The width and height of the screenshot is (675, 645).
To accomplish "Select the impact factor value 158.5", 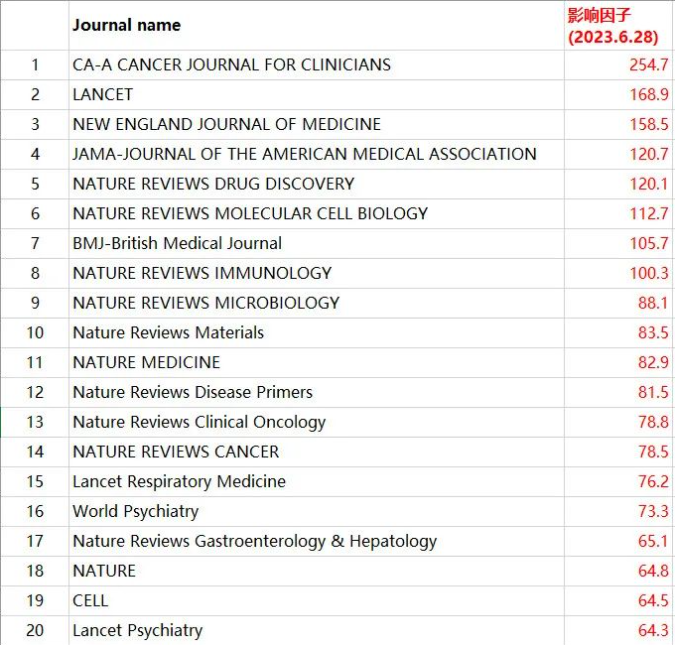I will (649, 124).
